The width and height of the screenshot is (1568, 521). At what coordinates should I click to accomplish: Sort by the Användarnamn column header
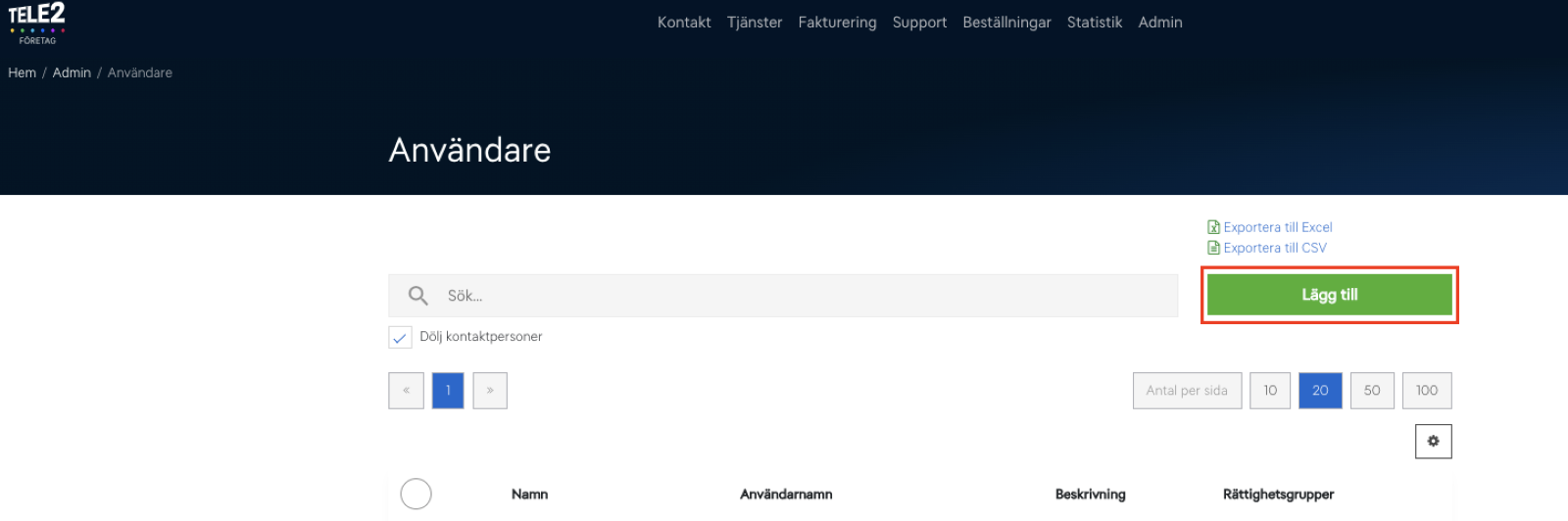click(786, 495)
